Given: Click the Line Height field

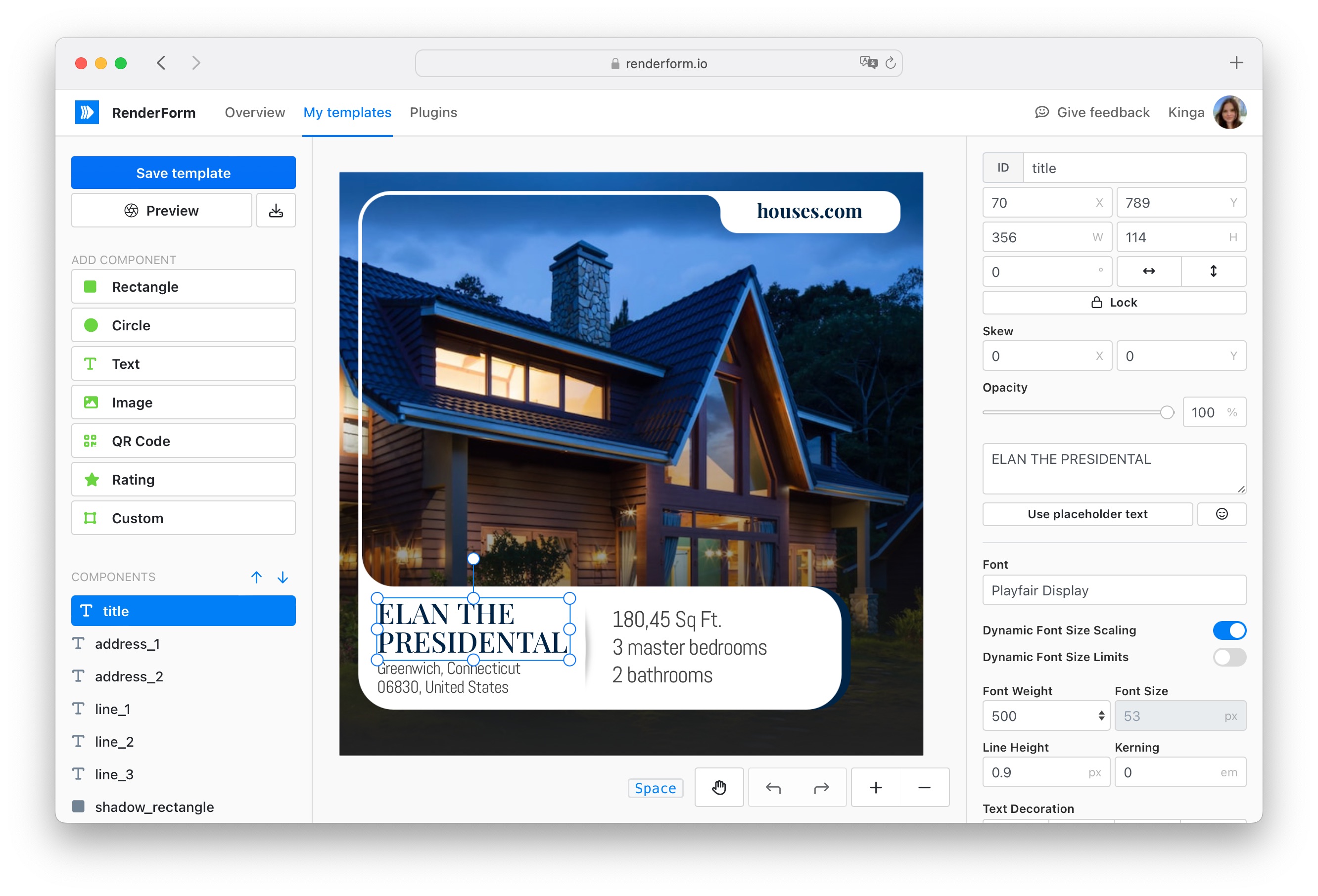Looking at the screenshot, I should coord(1046,772).
